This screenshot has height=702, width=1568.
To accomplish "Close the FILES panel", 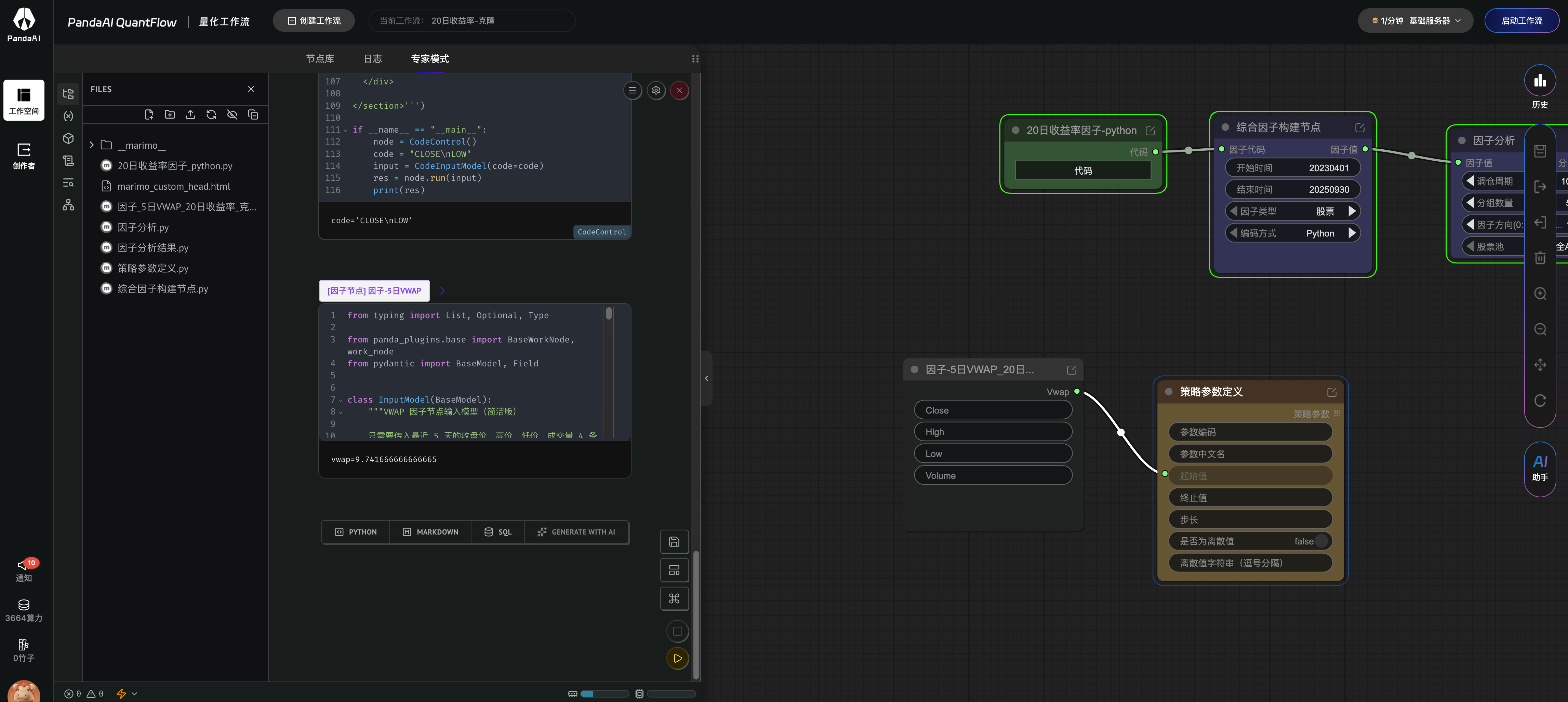I will pyautogui.click(x=251, y=90).
